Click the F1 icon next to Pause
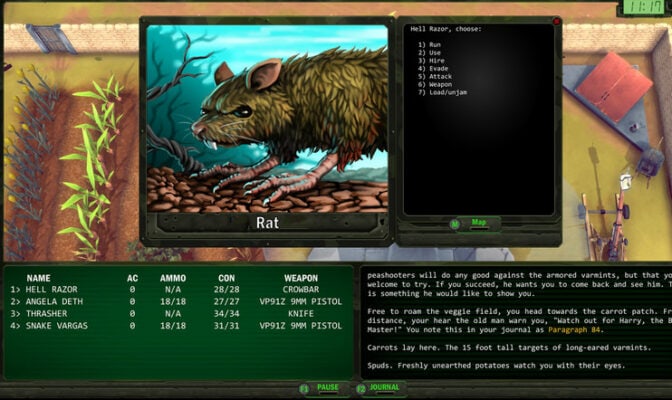The width and height of the screenshot is (672, 400). click(304, 388)
